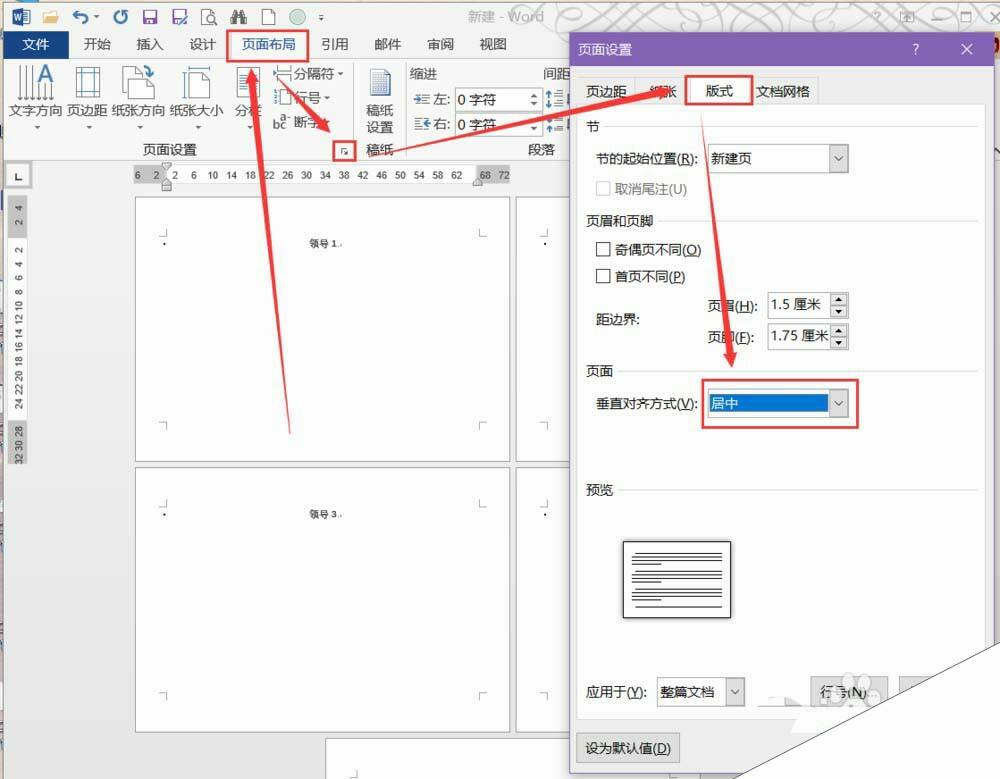Viewport: 1000px width, 779px height.
Task: Click the redo/repeat arrow icon
Action: point(121,17)
